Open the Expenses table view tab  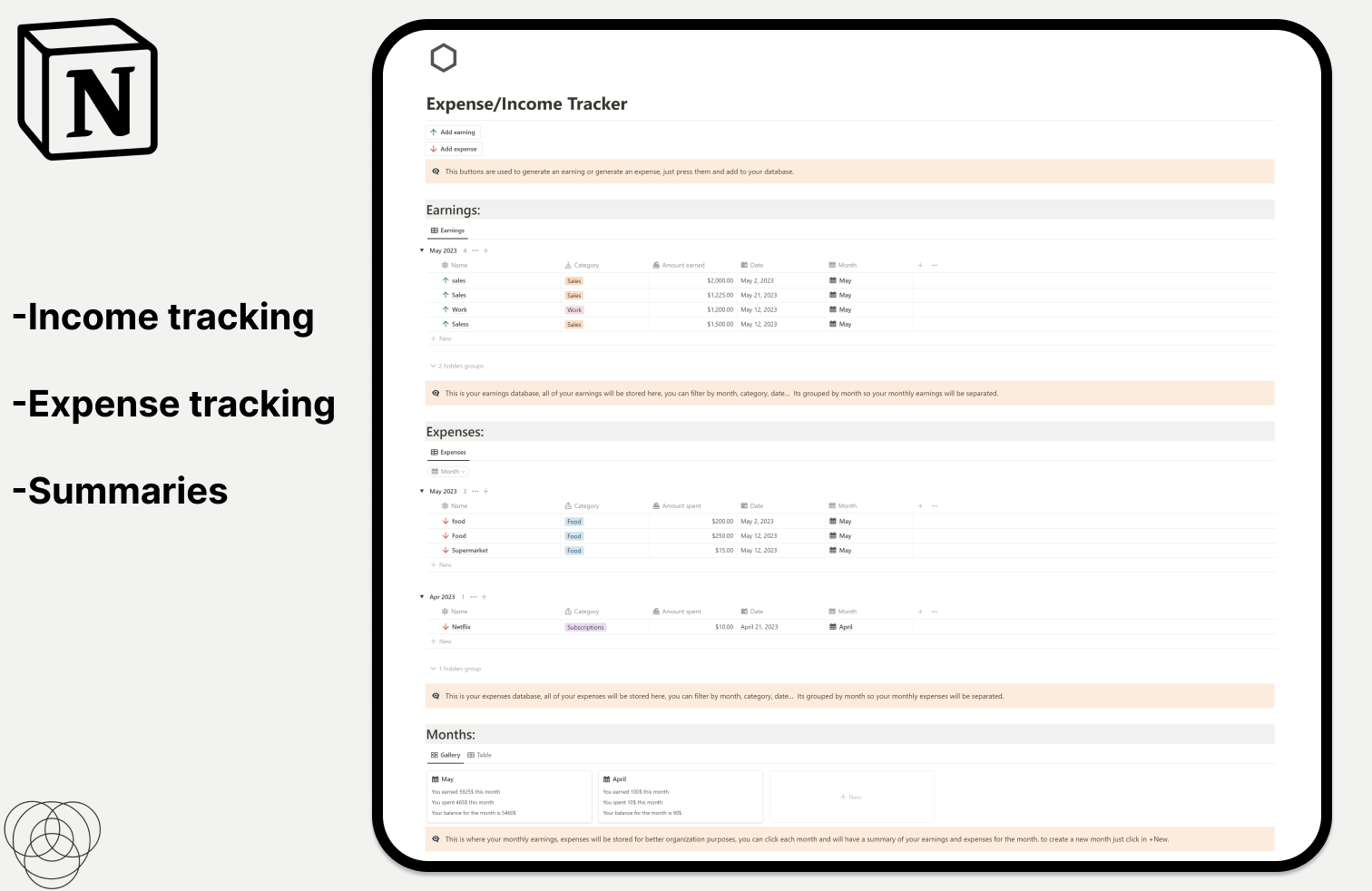pyautogui.click(x=448, y=452)
